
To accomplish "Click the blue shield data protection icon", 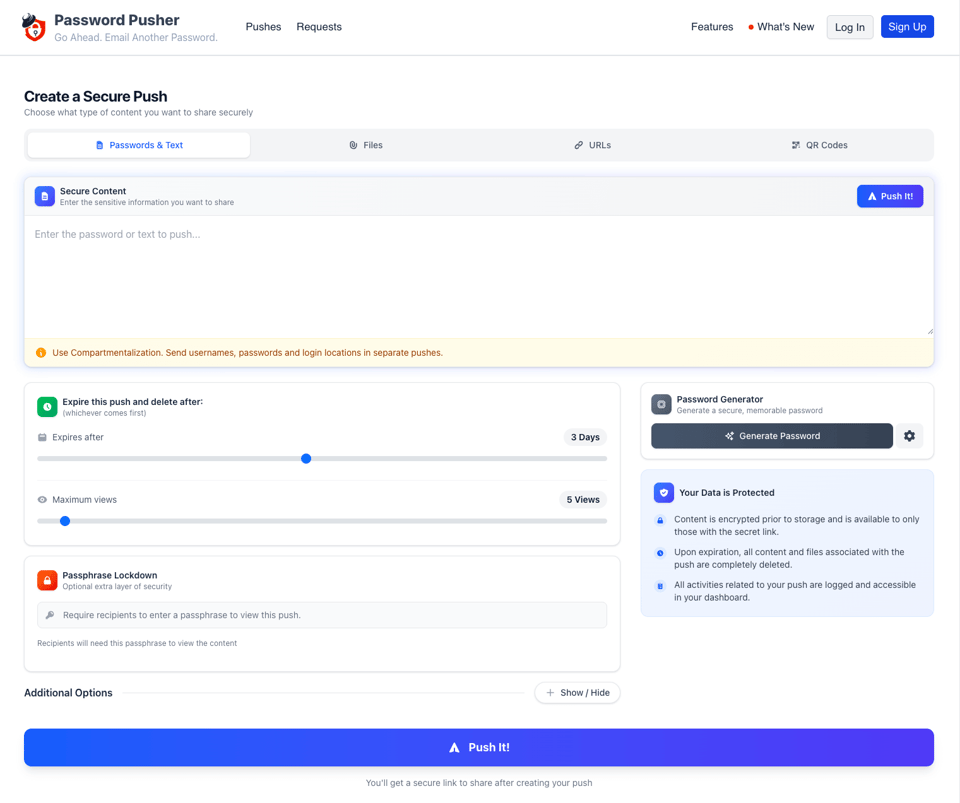I will pyautogui.click(x=663, y=493).
